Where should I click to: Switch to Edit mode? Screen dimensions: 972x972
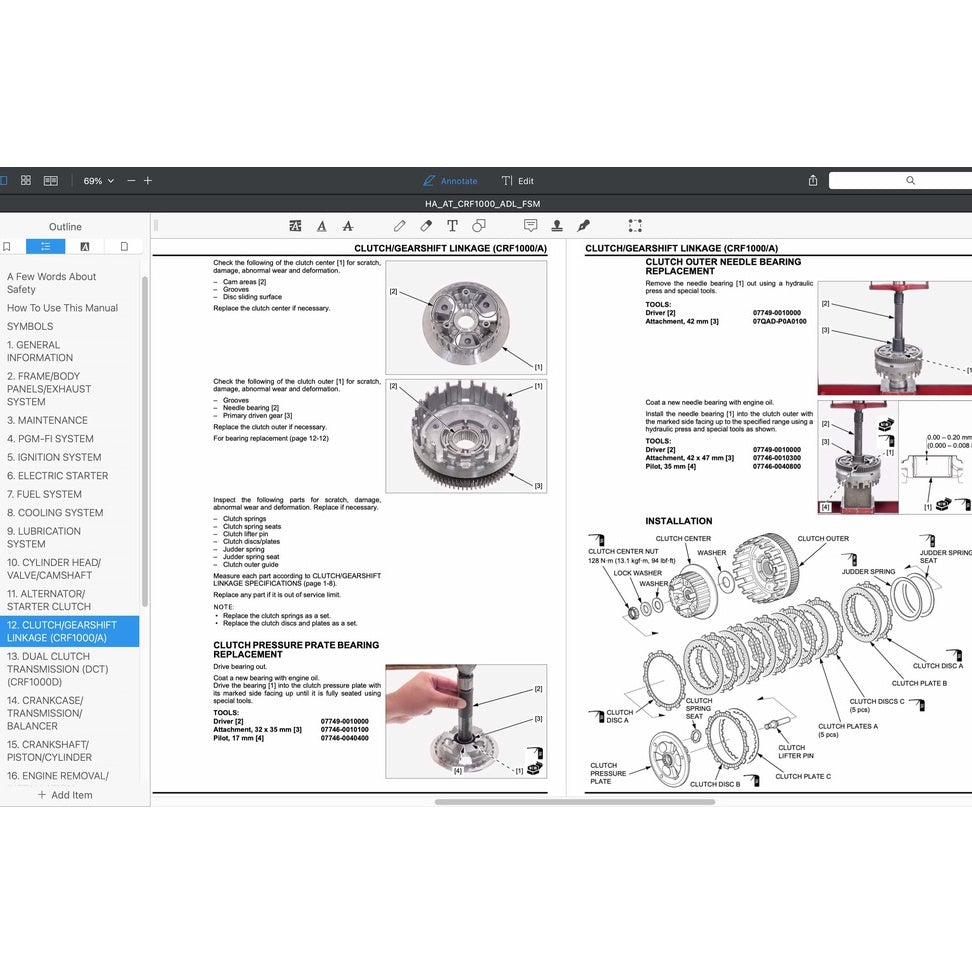[518, 181]
